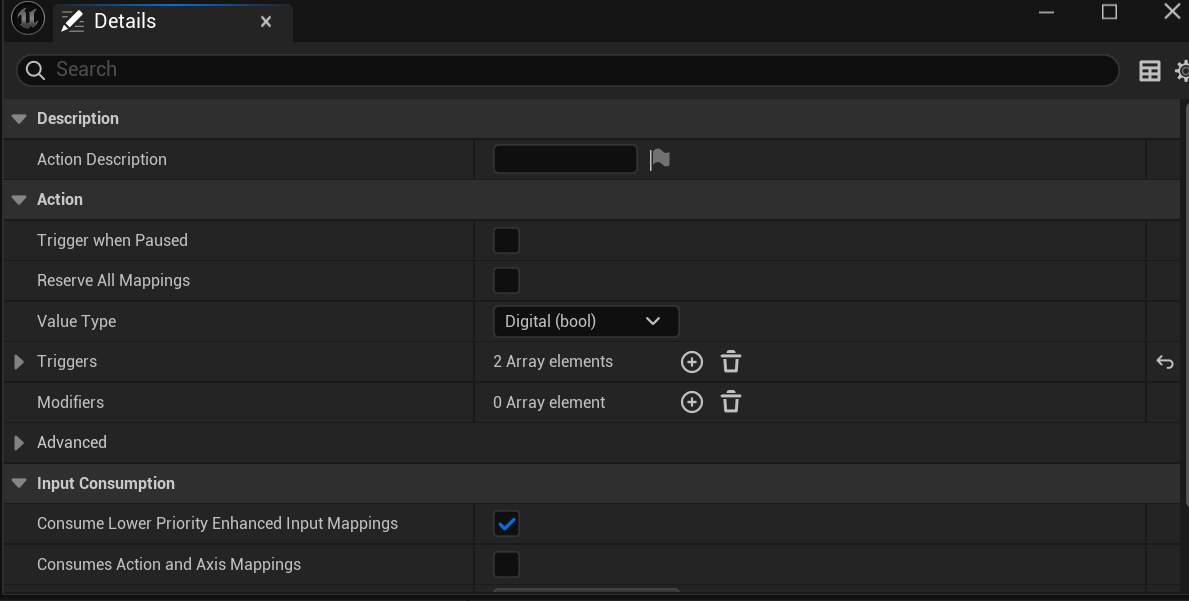Minimize the editor window
This screenshot has height=601, width=1189.
pos(1046,12)
